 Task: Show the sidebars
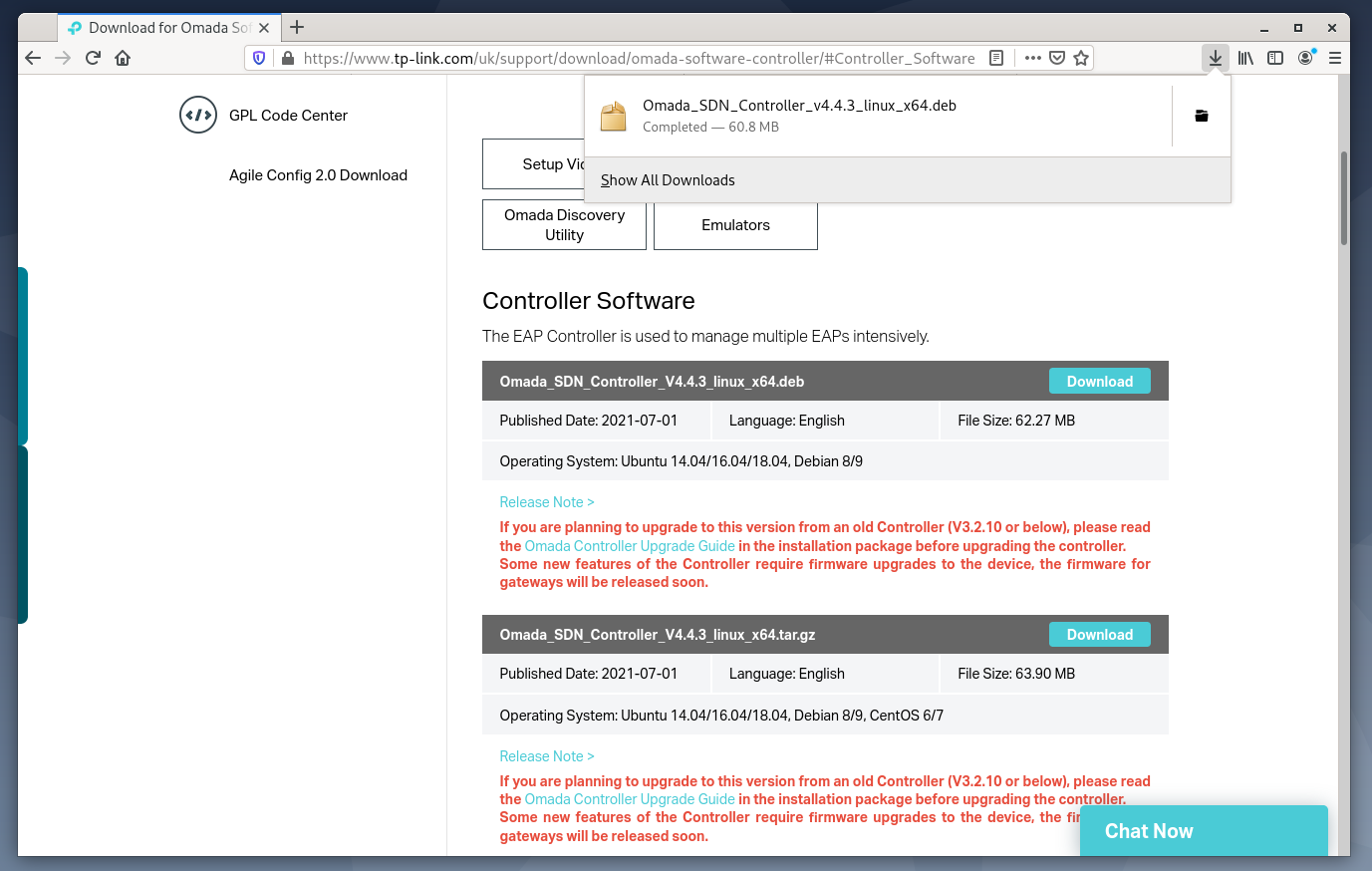1275,58
